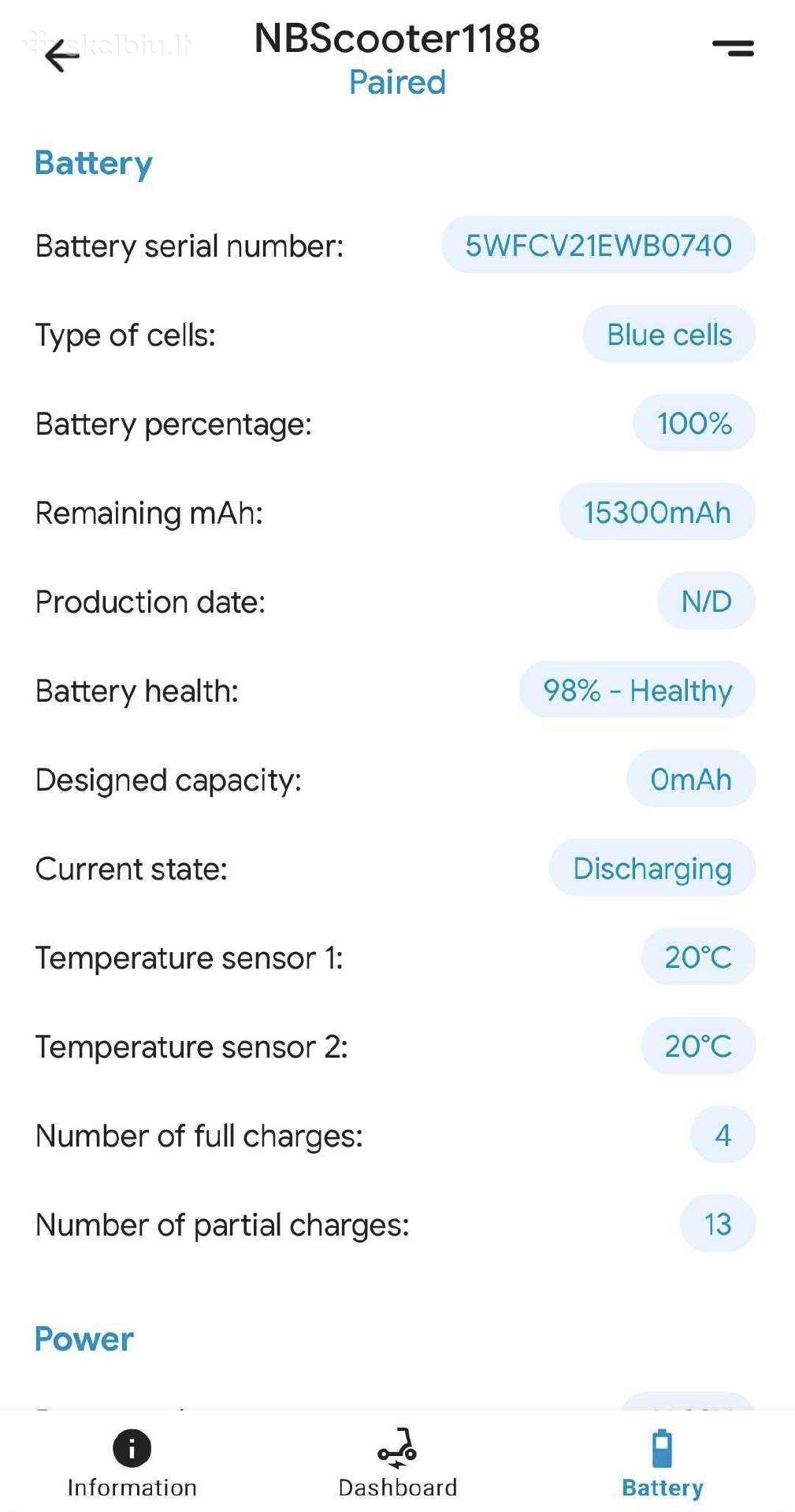
Task: Tap the battery serial number 5WFCV21EWB0740
Action: tap(598, 245)
